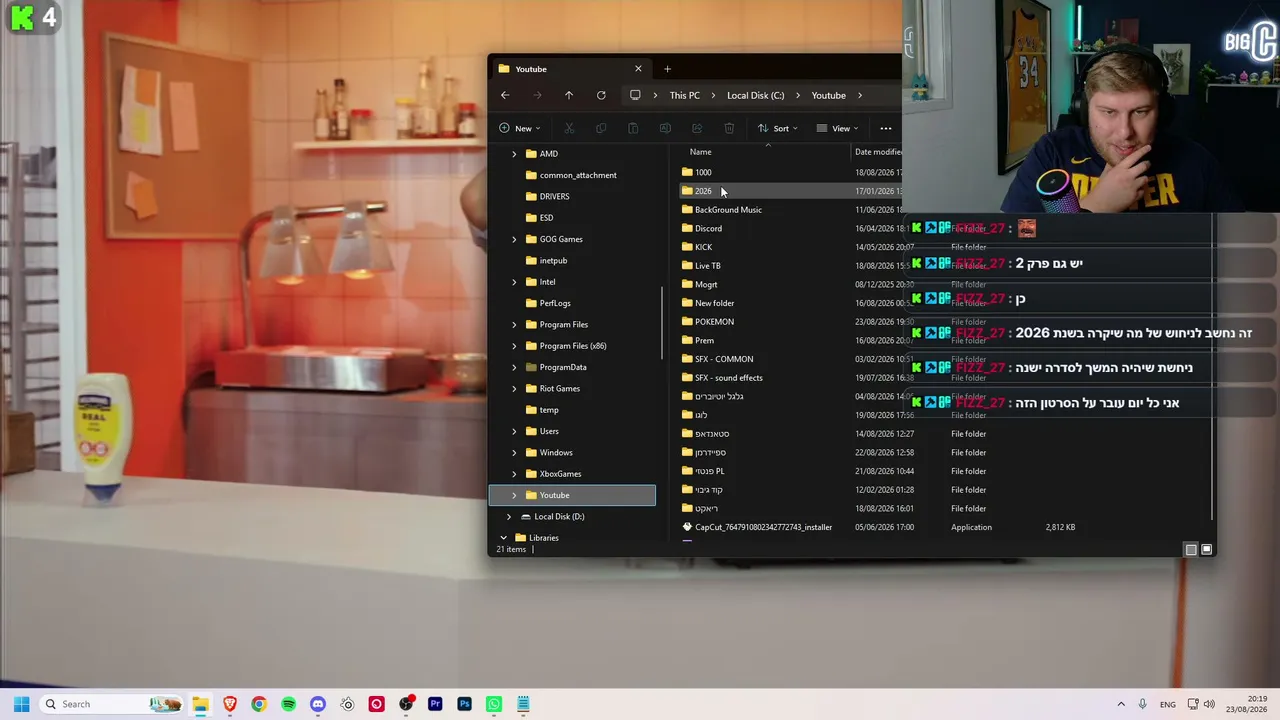This screenshot has height=720, width=1280.
Task: Click the navigation pane vertical scrollbar
Action: [x=662, y=325]
